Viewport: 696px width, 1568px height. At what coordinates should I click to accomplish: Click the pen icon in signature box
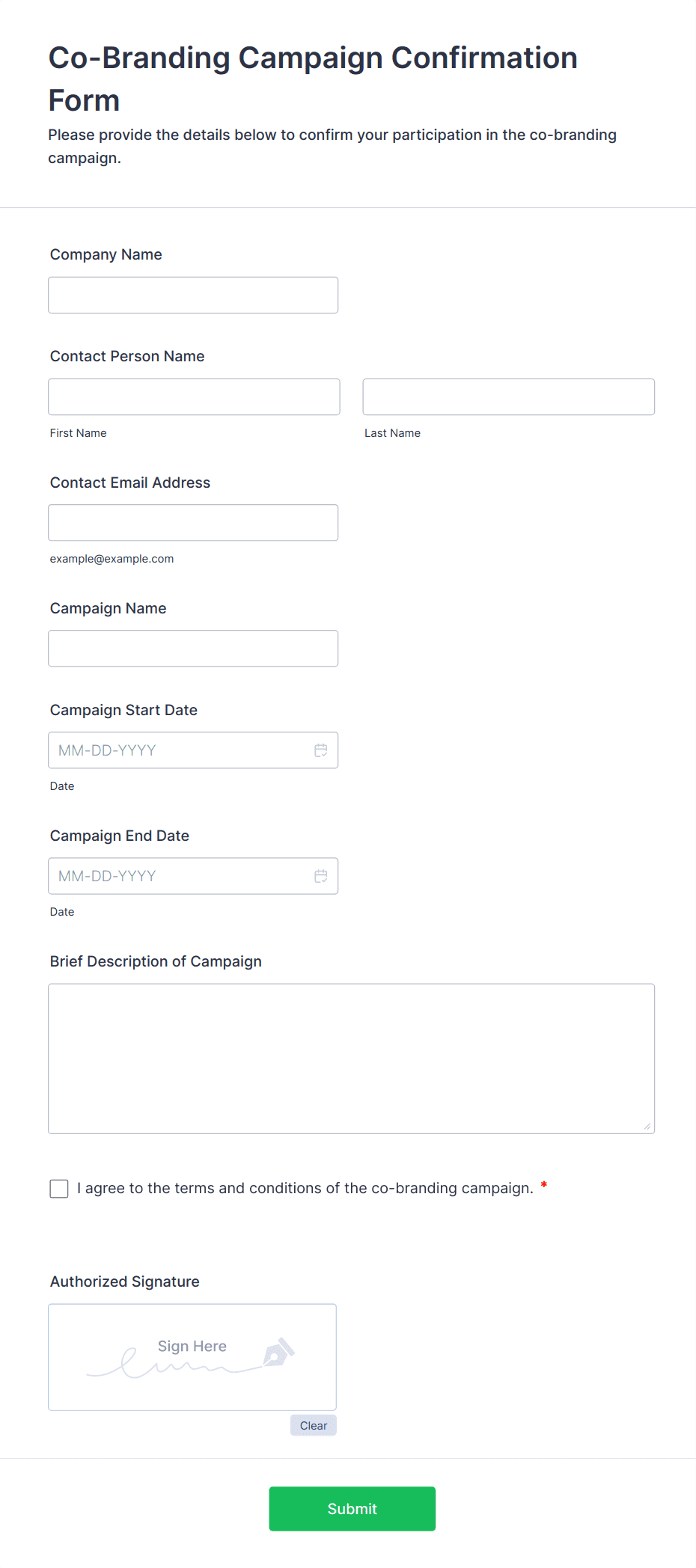(x=278, y=1353)
